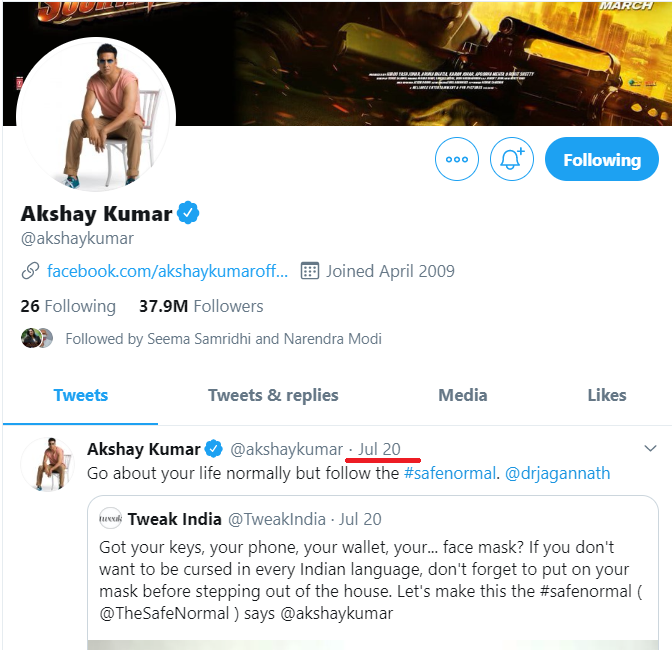The image size is (672, 650).
Task: Toggle the Following button to unfollow
Action: click(602, 159)
